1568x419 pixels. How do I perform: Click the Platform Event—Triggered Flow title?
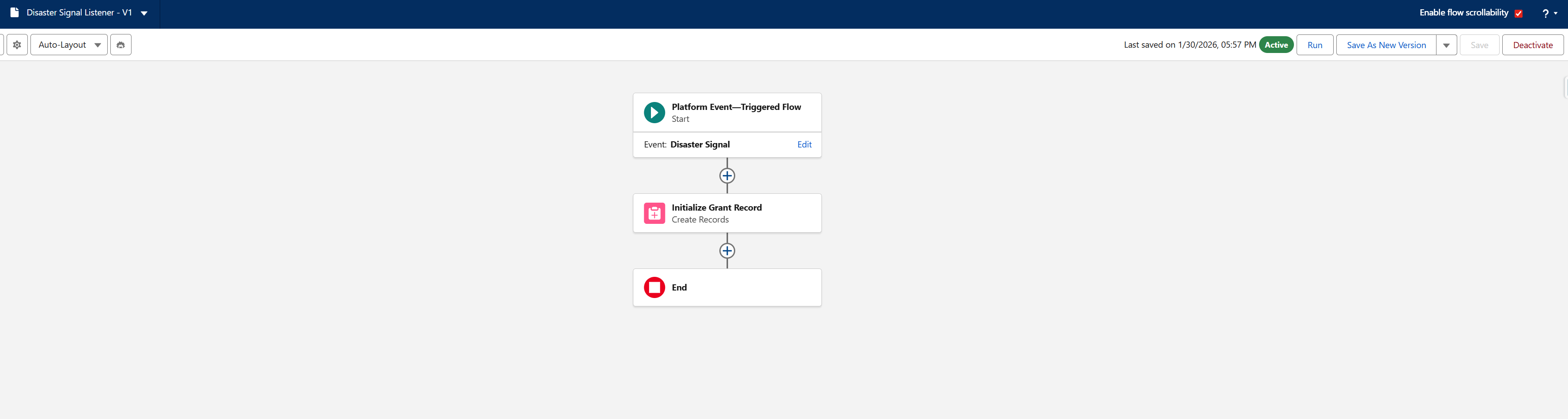pos(736,106)
